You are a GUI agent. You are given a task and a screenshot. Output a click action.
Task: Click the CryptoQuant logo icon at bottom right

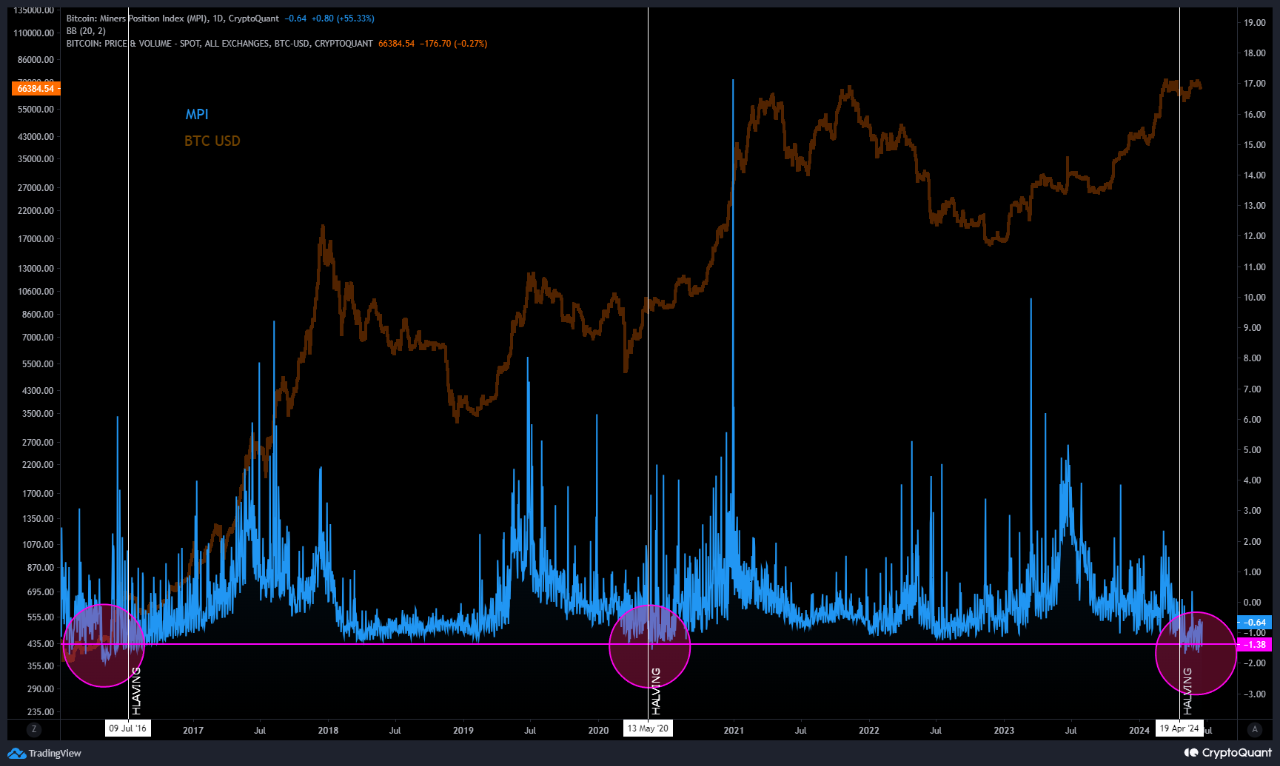pos(1190,752)
